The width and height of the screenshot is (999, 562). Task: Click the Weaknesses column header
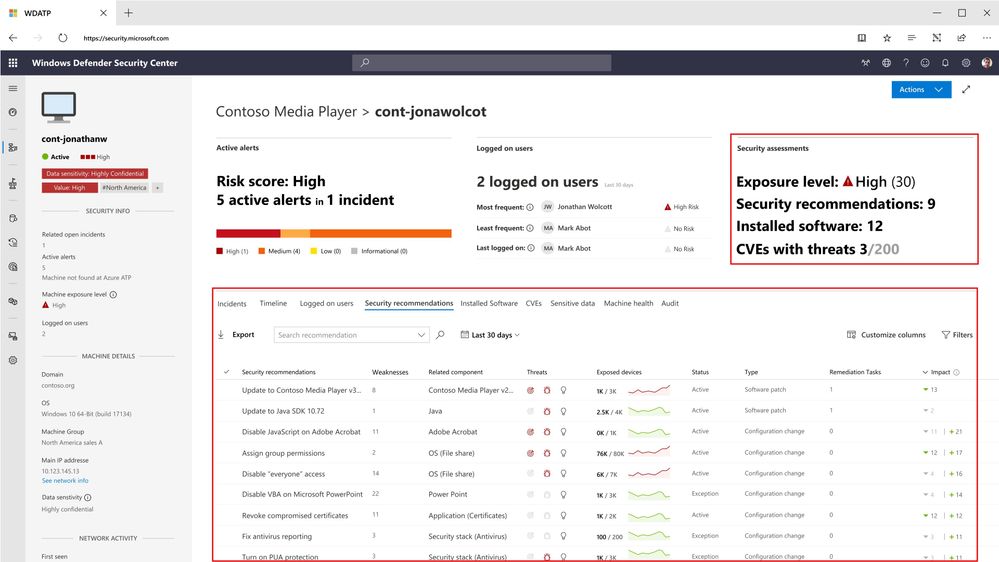(x=390, y=372)
